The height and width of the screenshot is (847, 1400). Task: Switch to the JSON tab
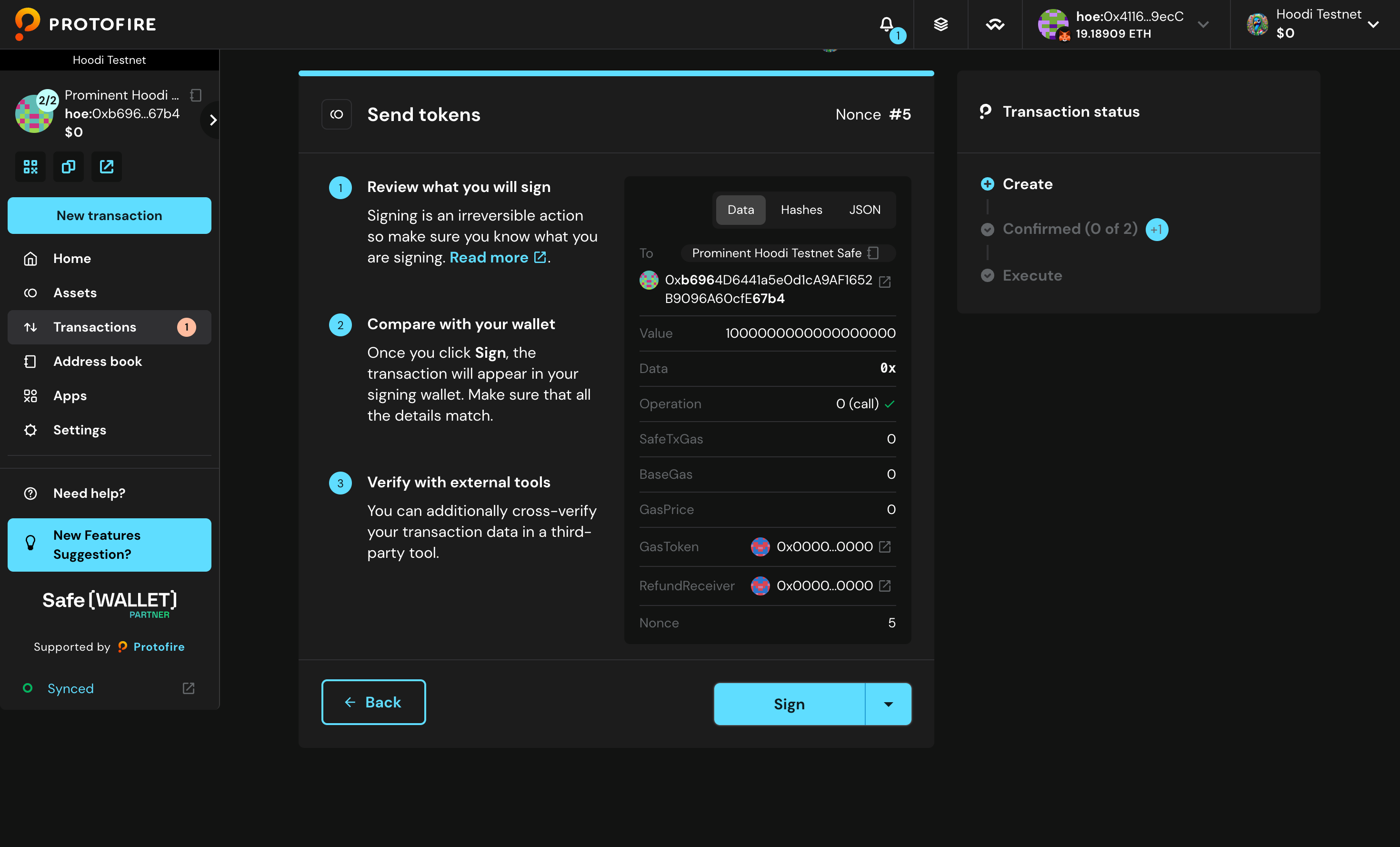pos(864,210)
